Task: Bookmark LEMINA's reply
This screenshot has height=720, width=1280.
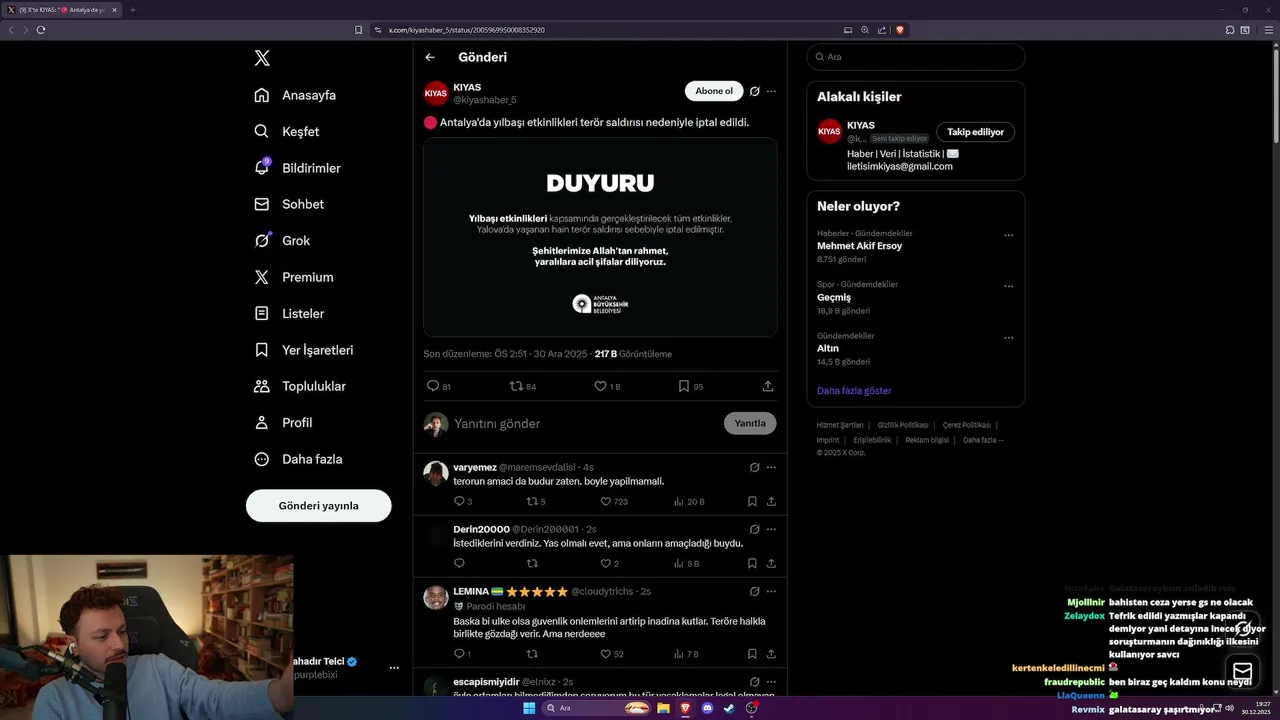Action: click(x=752, y=654)
